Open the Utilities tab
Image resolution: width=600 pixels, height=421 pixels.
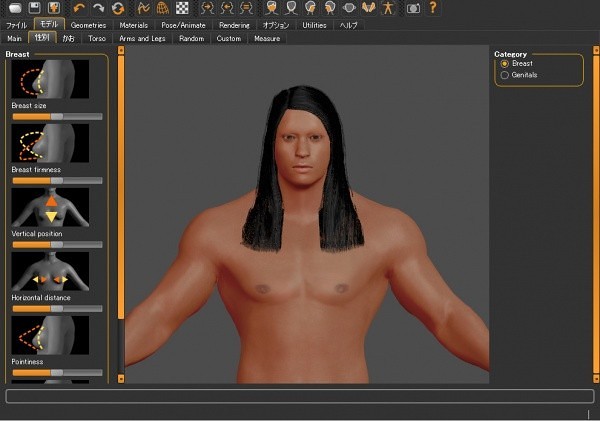(x=314, y=25)
